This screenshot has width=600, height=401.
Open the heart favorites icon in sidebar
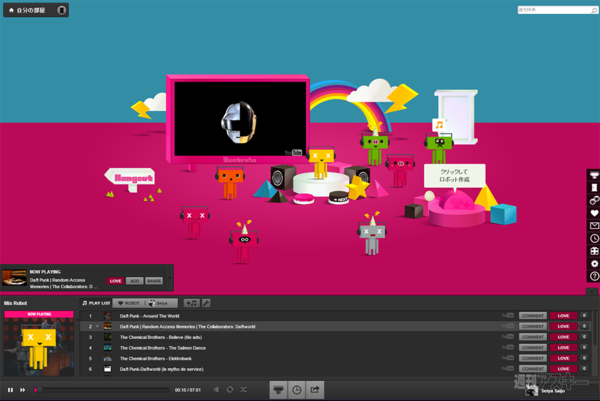tap(594, 213)
